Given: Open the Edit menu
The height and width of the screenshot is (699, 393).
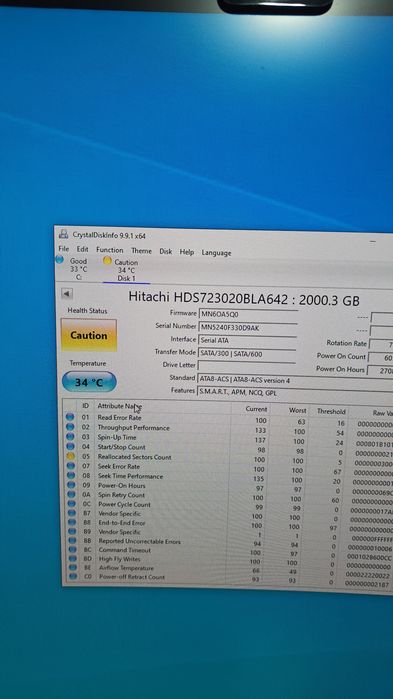Looking at the screenshot, I should 82,249.
